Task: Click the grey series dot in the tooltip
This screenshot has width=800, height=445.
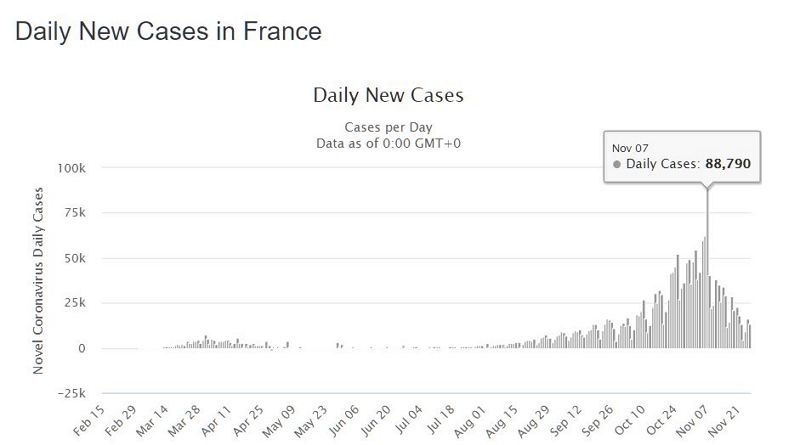Action: point(617,163)
